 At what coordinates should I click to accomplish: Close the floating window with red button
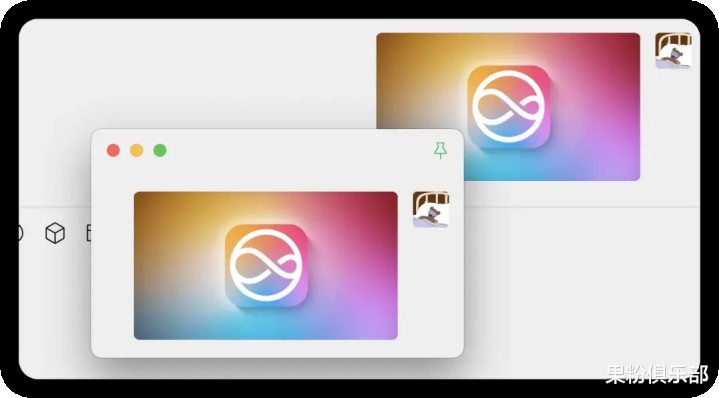[x=113, y=150]
